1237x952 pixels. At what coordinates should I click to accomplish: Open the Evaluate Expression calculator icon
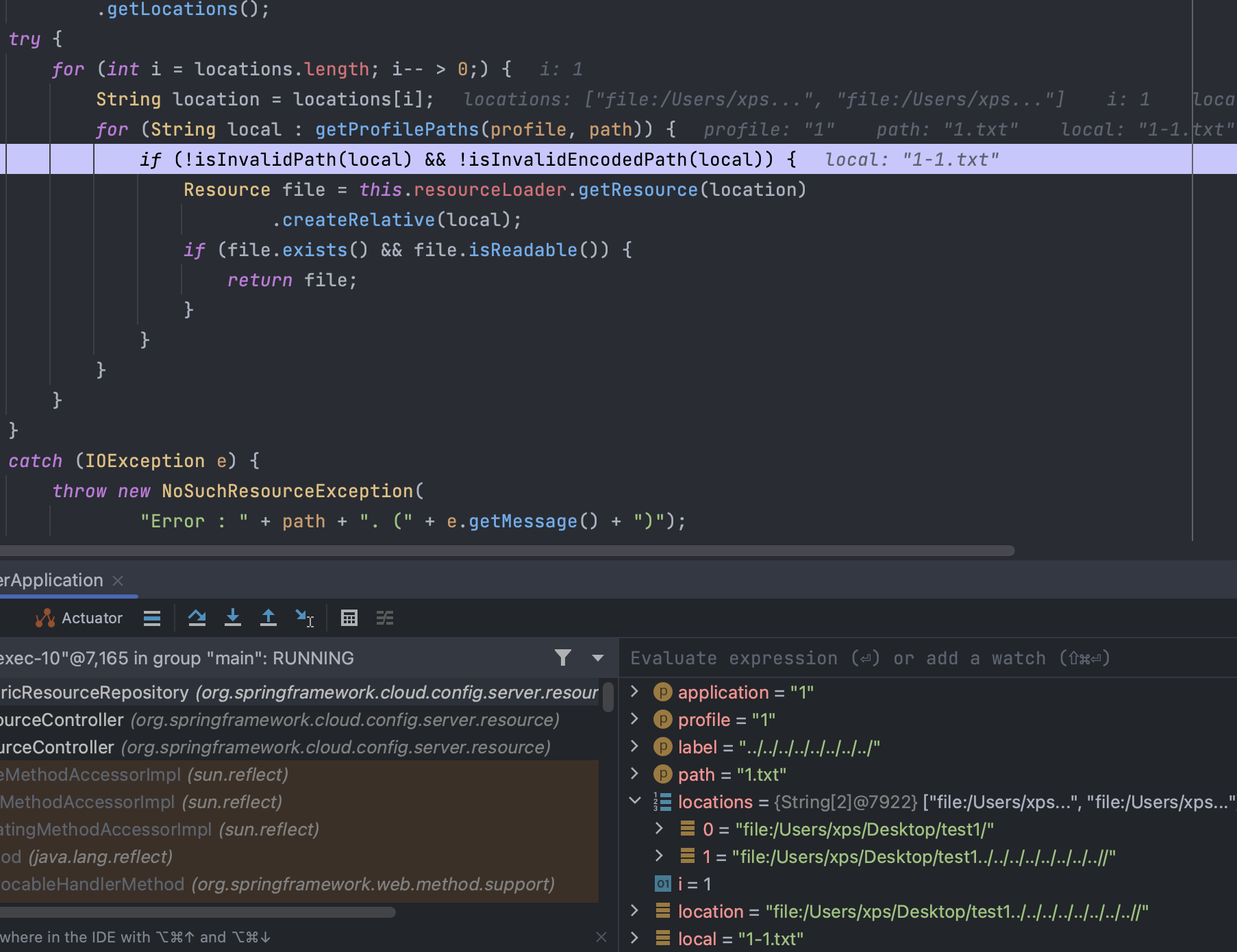tap(349, 618)
